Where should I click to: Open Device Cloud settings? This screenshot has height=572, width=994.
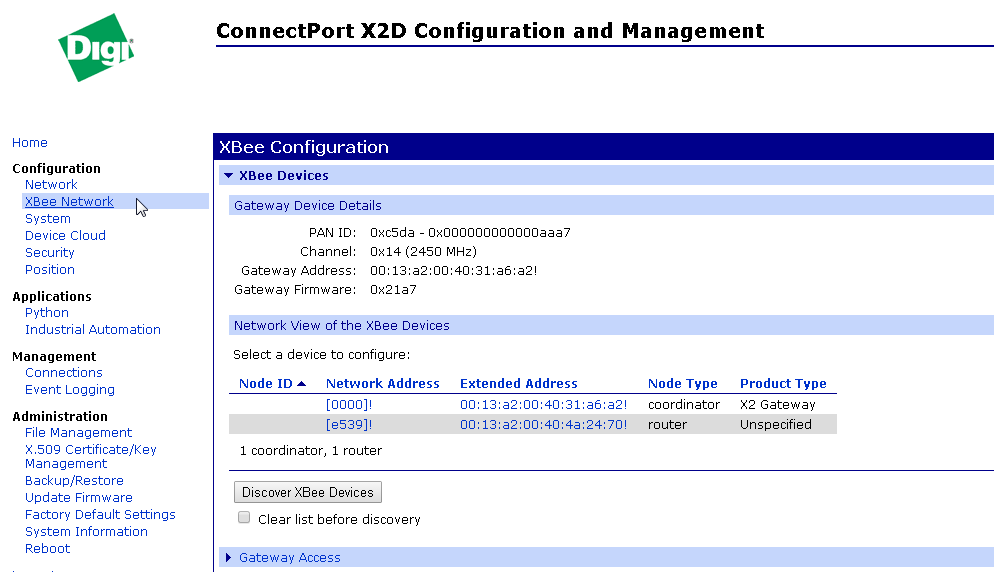(65, 236)
